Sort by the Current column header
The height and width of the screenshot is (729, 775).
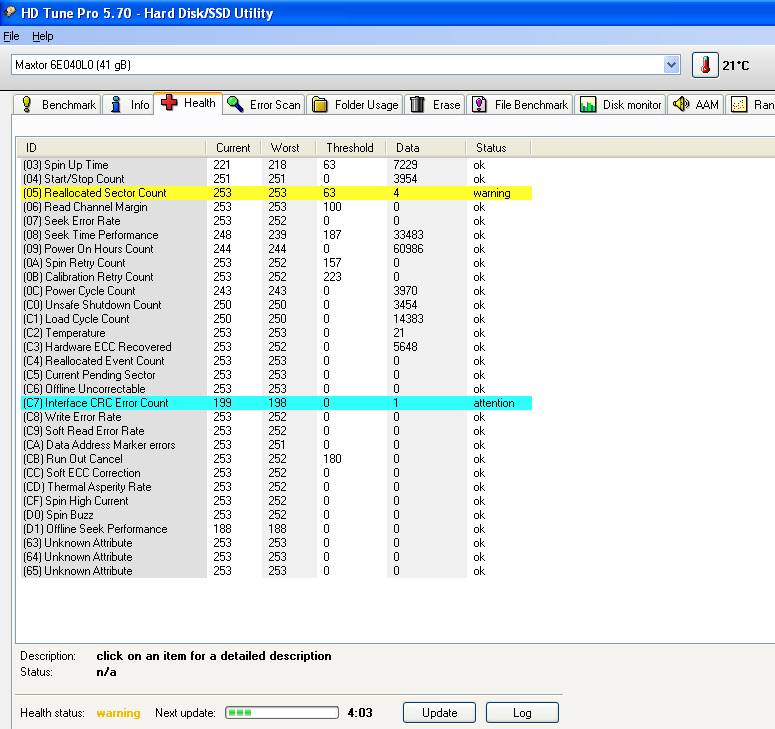[233, 148]
